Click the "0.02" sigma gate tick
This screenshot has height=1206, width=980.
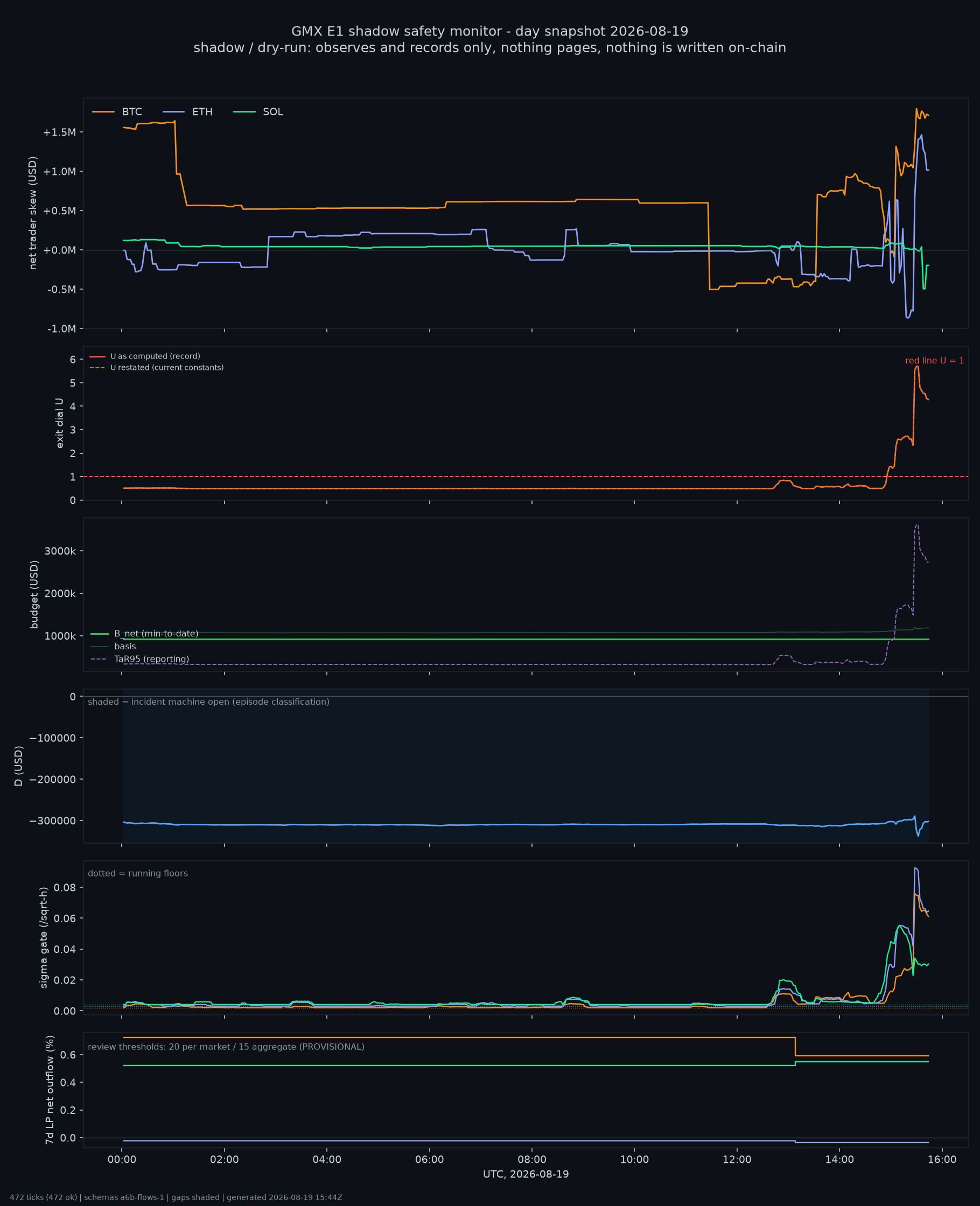coord(65,980)
